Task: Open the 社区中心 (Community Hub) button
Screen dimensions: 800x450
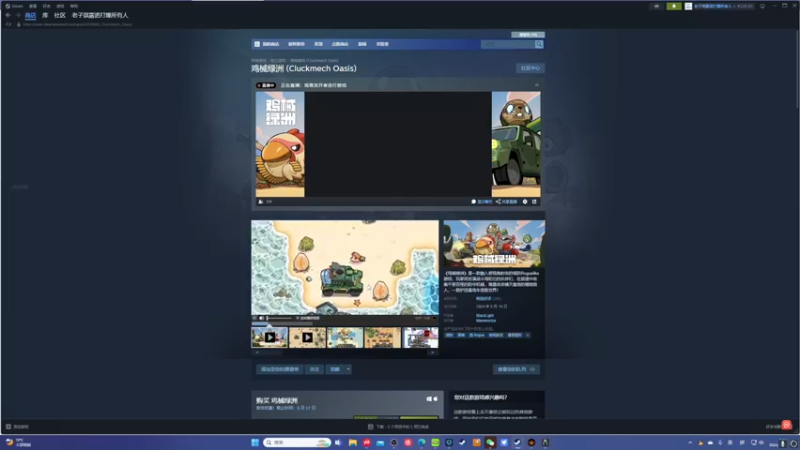Action: pos(531,68)
